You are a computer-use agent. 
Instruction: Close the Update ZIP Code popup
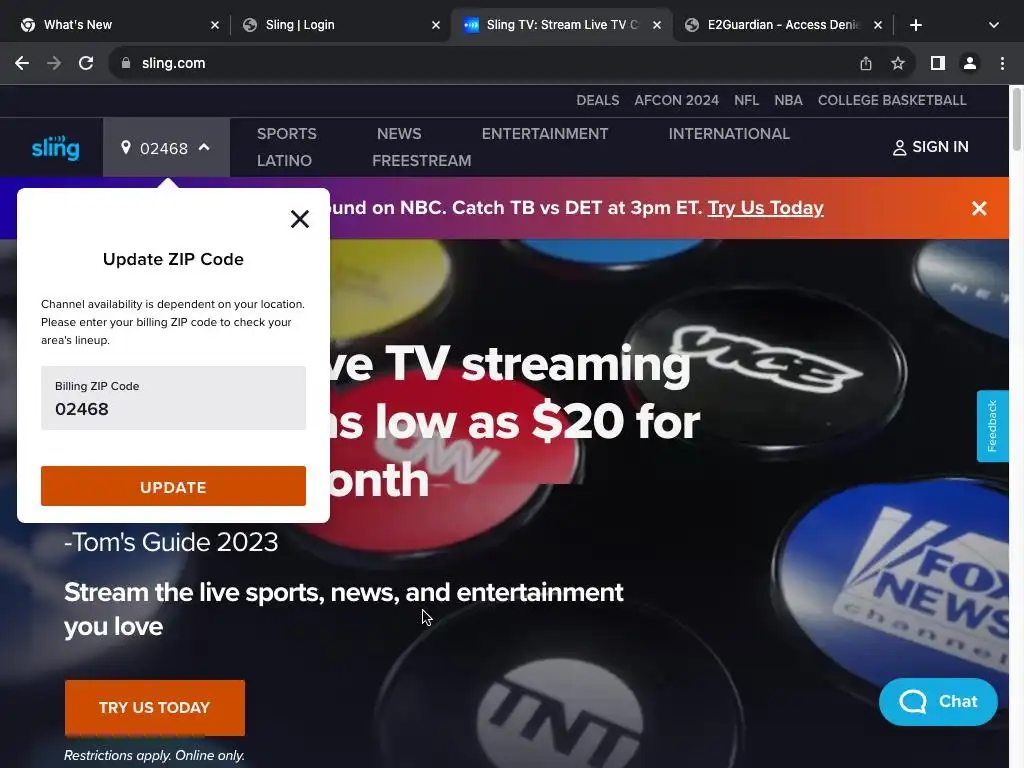[300, 219]
